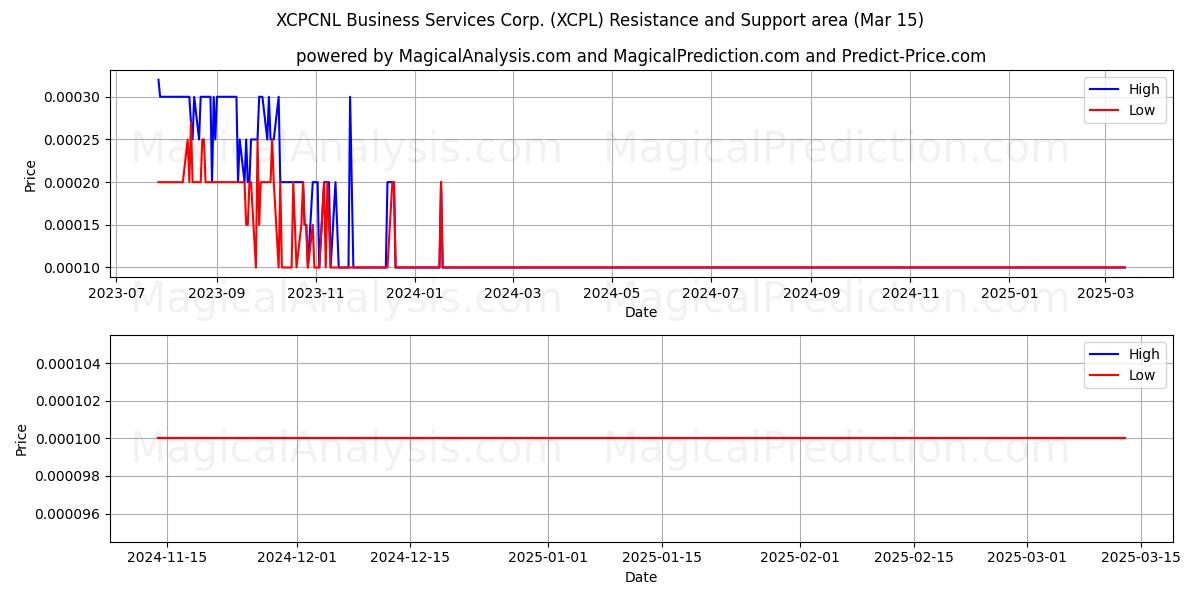Image resolution: width=1200 pixels, height=600 pixels.
Task: Click the 2025-01 tick label in top chart
Action: pyautogui.click(x=1009, y=293)
